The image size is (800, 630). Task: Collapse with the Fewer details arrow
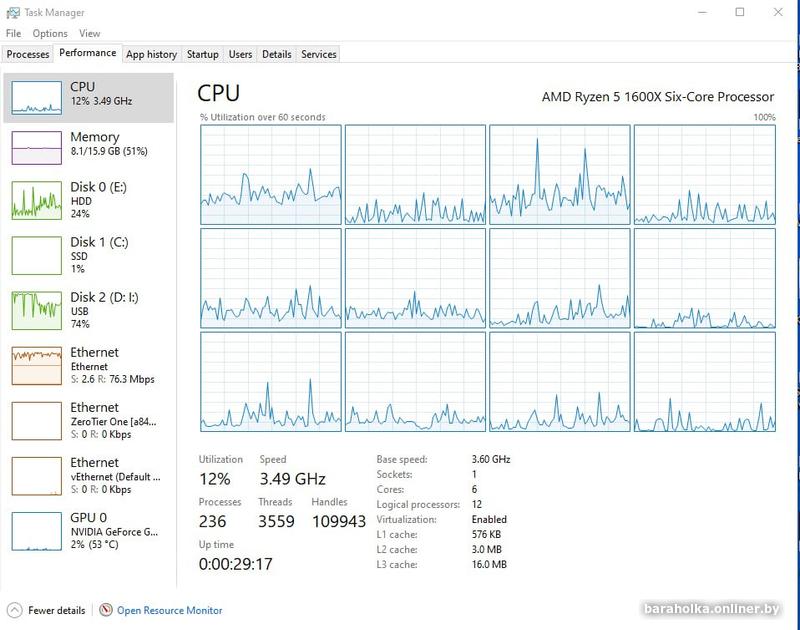pos(14,610)
